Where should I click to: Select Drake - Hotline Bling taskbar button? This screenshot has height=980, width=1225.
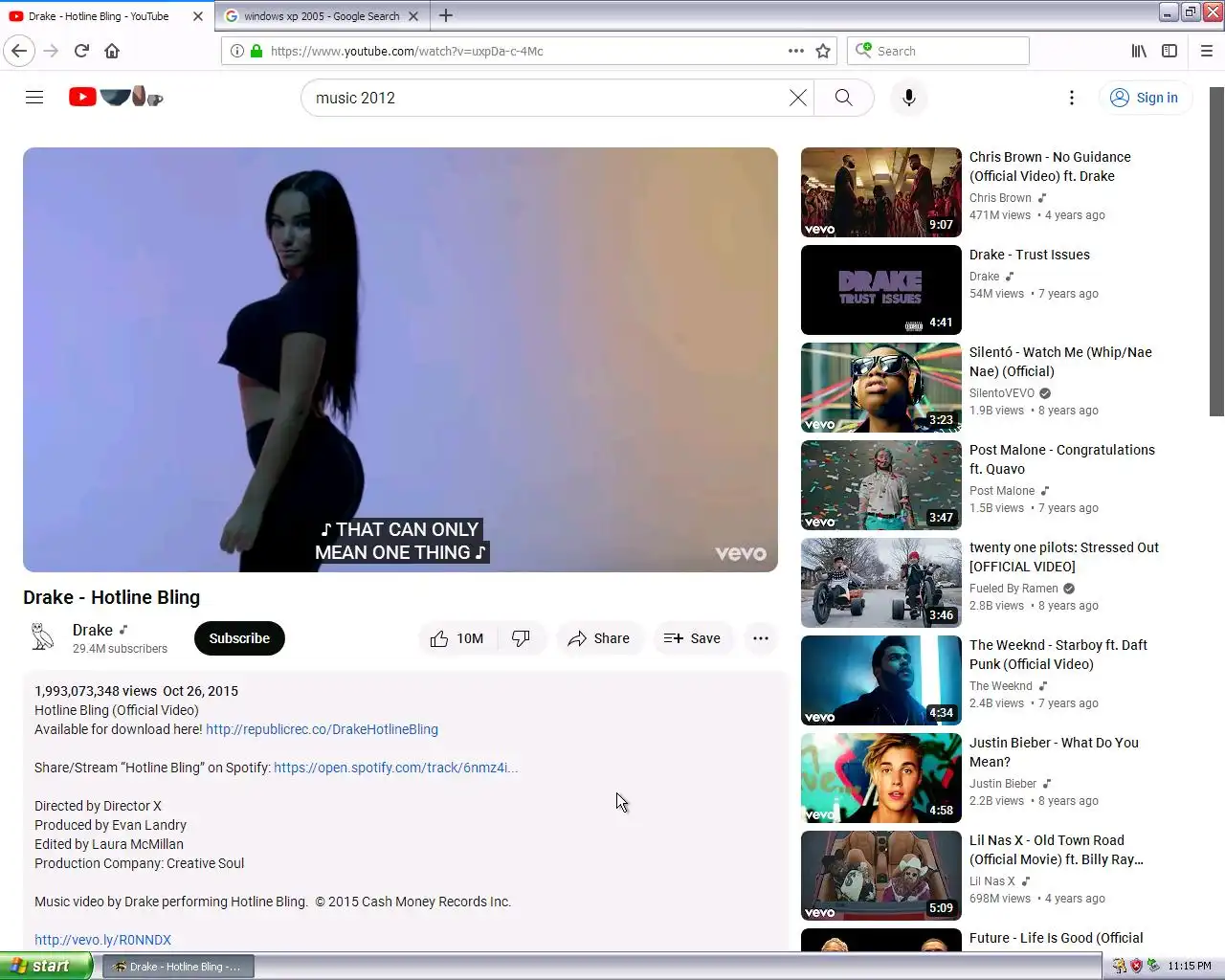178,967
